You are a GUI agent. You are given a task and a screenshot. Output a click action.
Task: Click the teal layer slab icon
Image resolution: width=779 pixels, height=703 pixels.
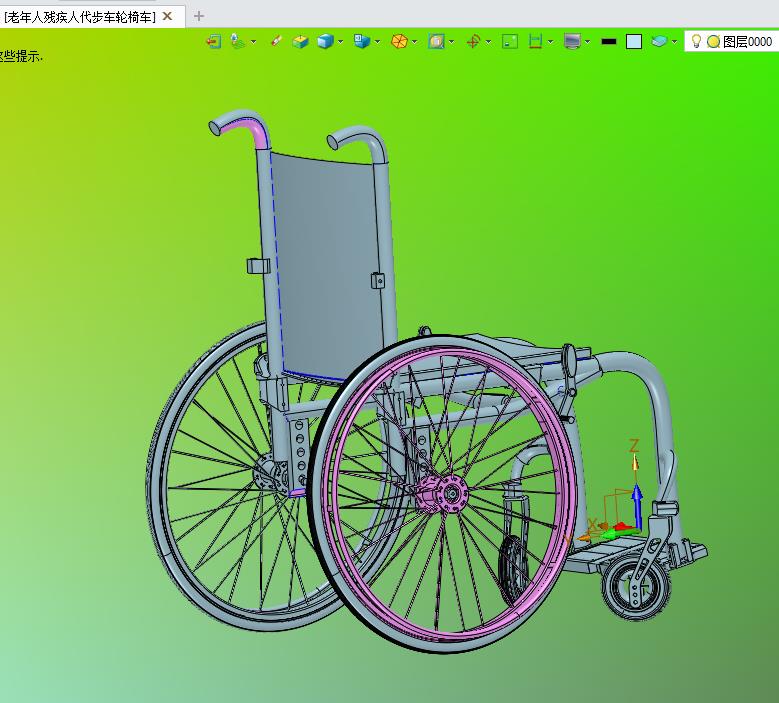pos(659,41)
